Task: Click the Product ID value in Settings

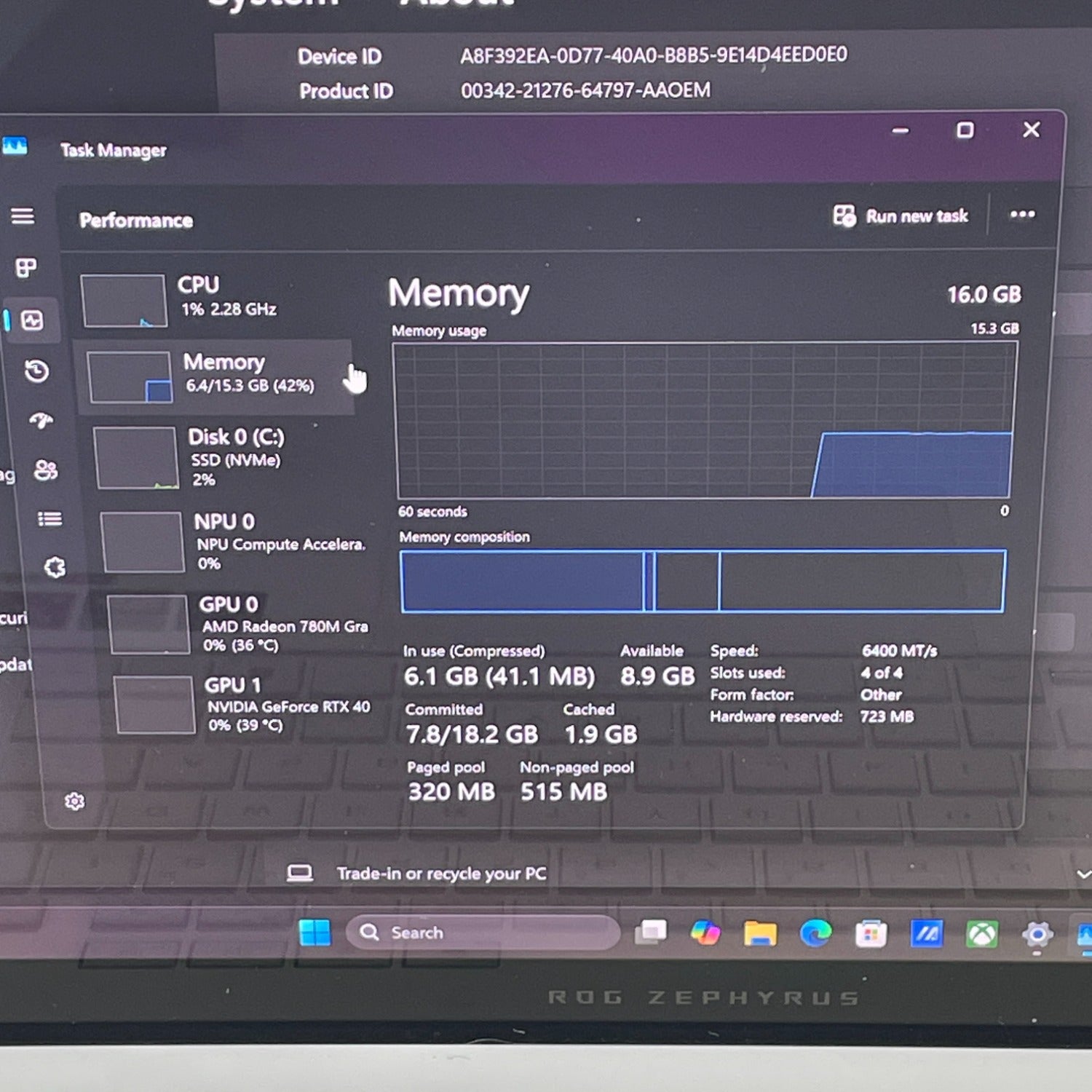Action: click(585, 90)
